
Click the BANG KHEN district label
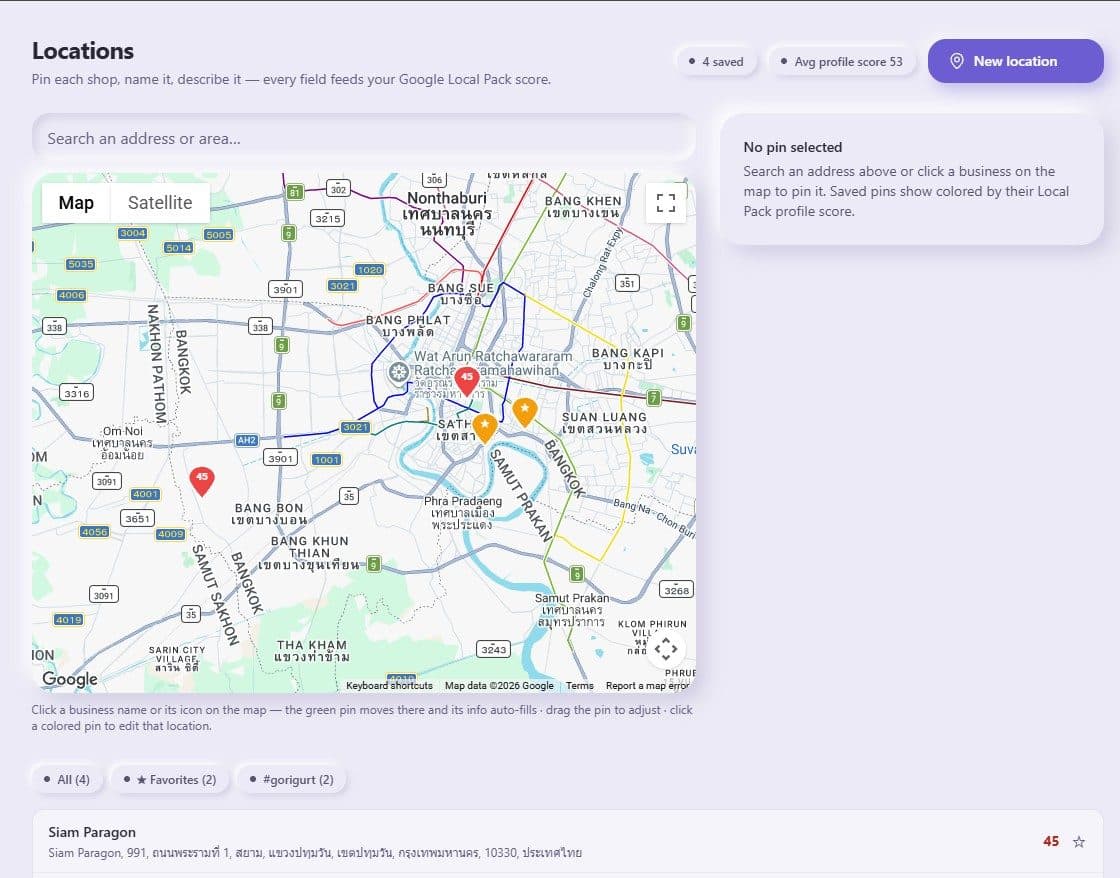coord(583,206)
